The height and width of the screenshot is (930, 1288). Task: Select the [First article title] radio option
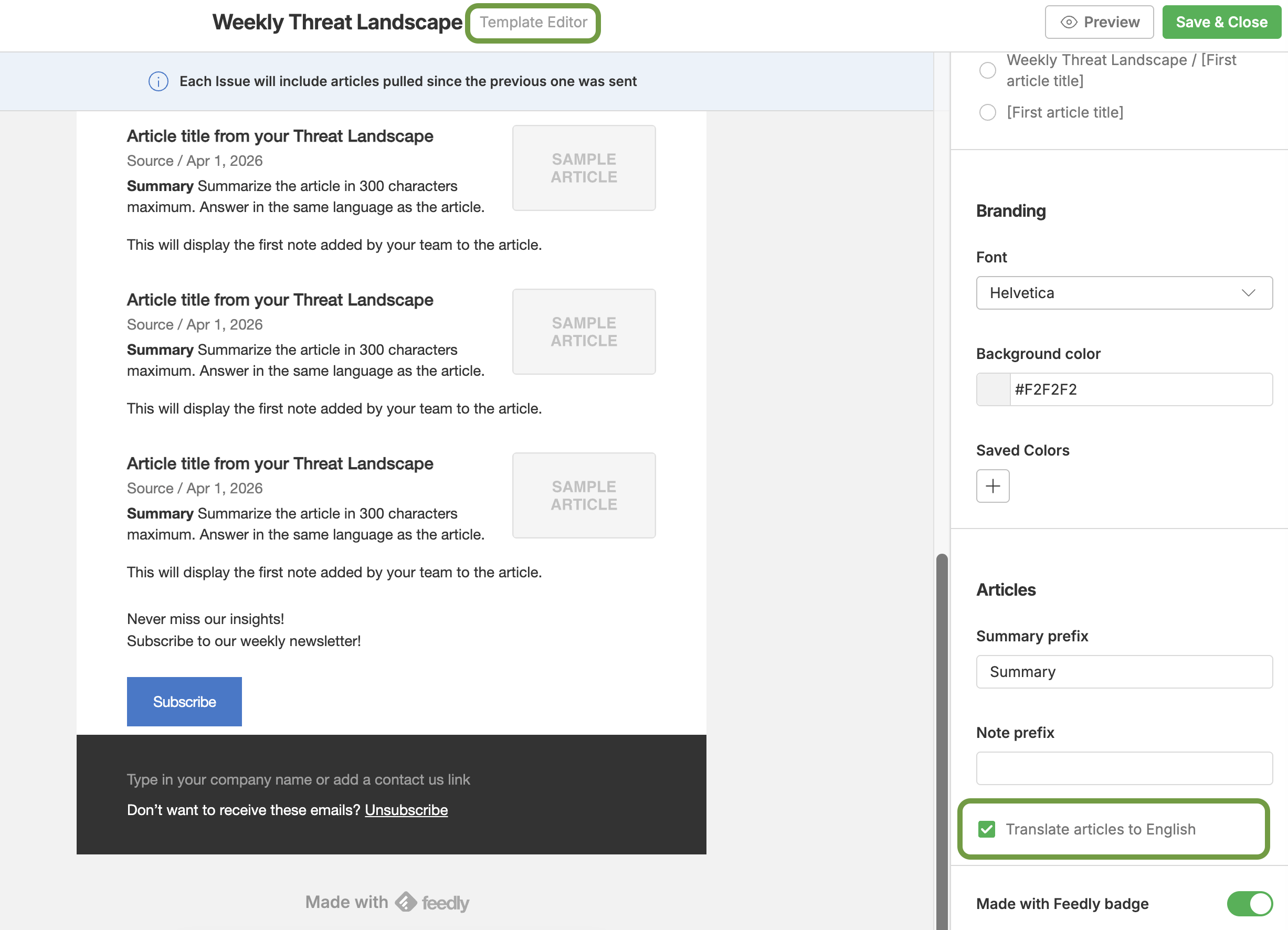988,112
